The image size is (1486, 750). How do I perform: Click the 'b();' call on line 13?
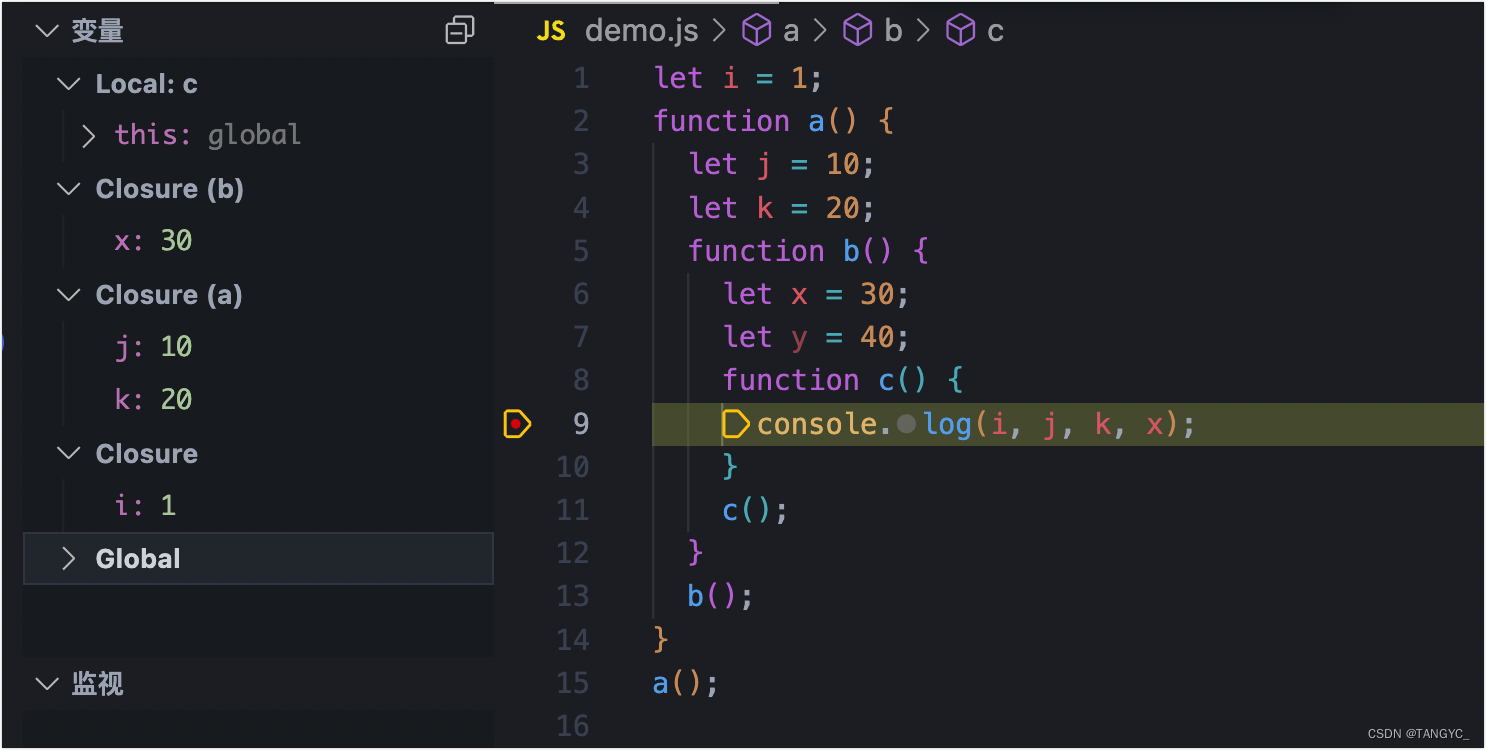click(720, 597)
